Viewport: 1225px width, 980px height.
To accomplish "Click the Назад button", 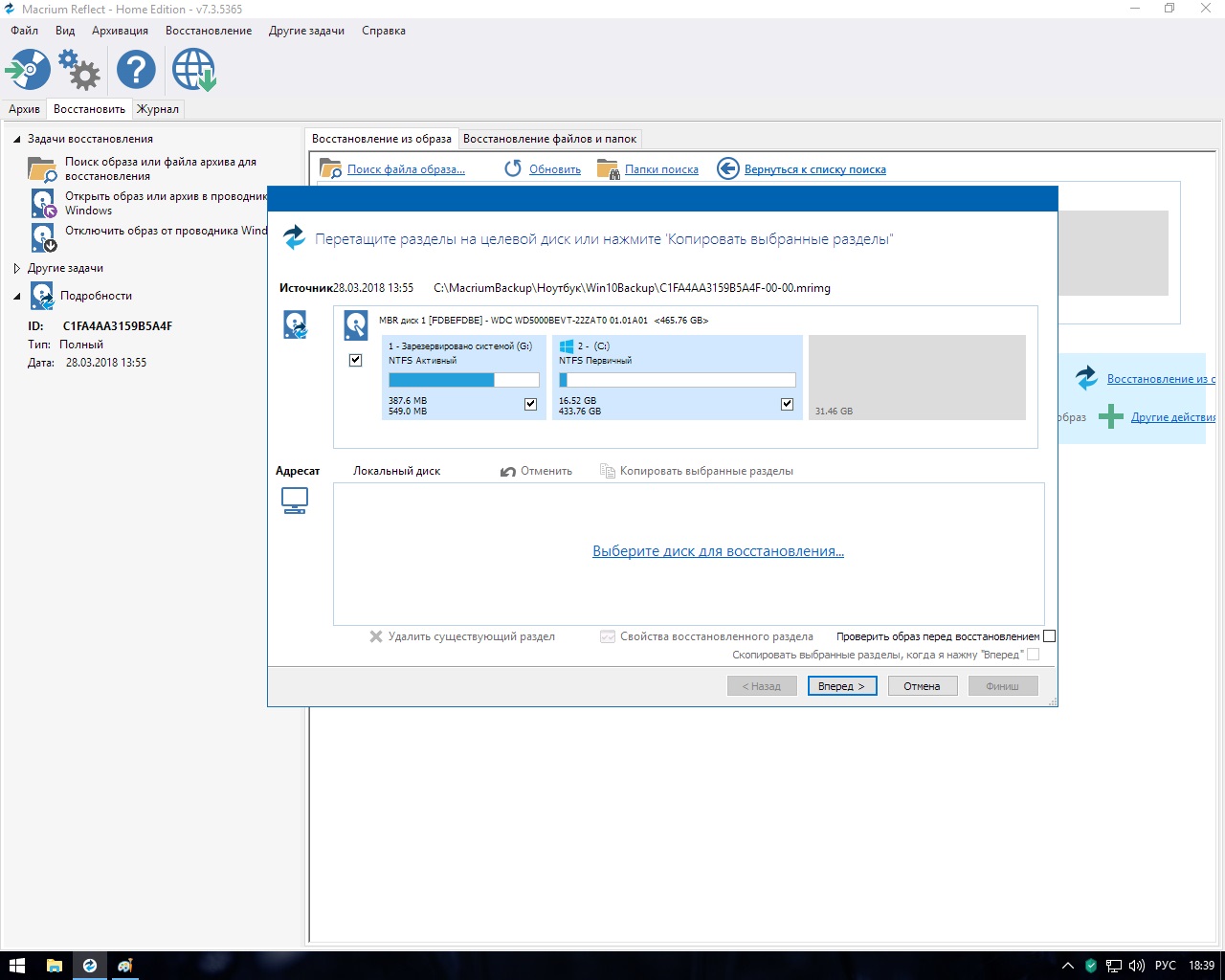I will pos(762,686).
